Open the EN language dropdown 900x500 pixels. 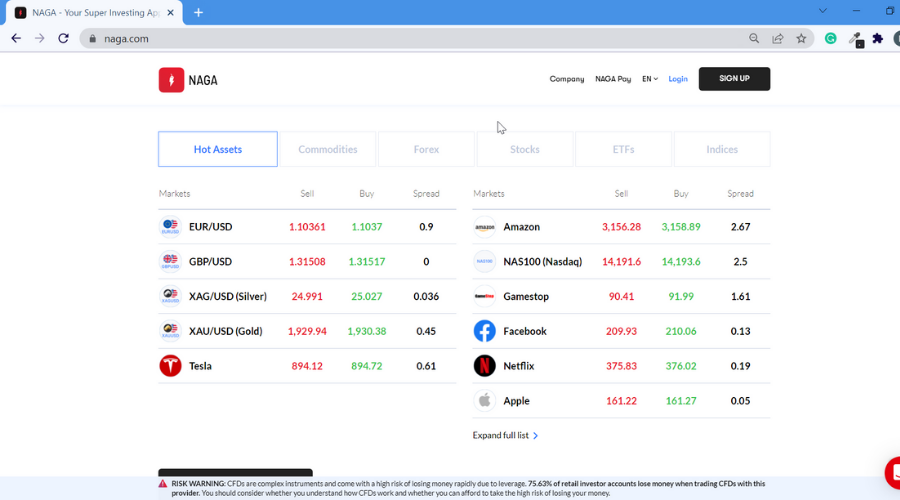tap(650, 79)
